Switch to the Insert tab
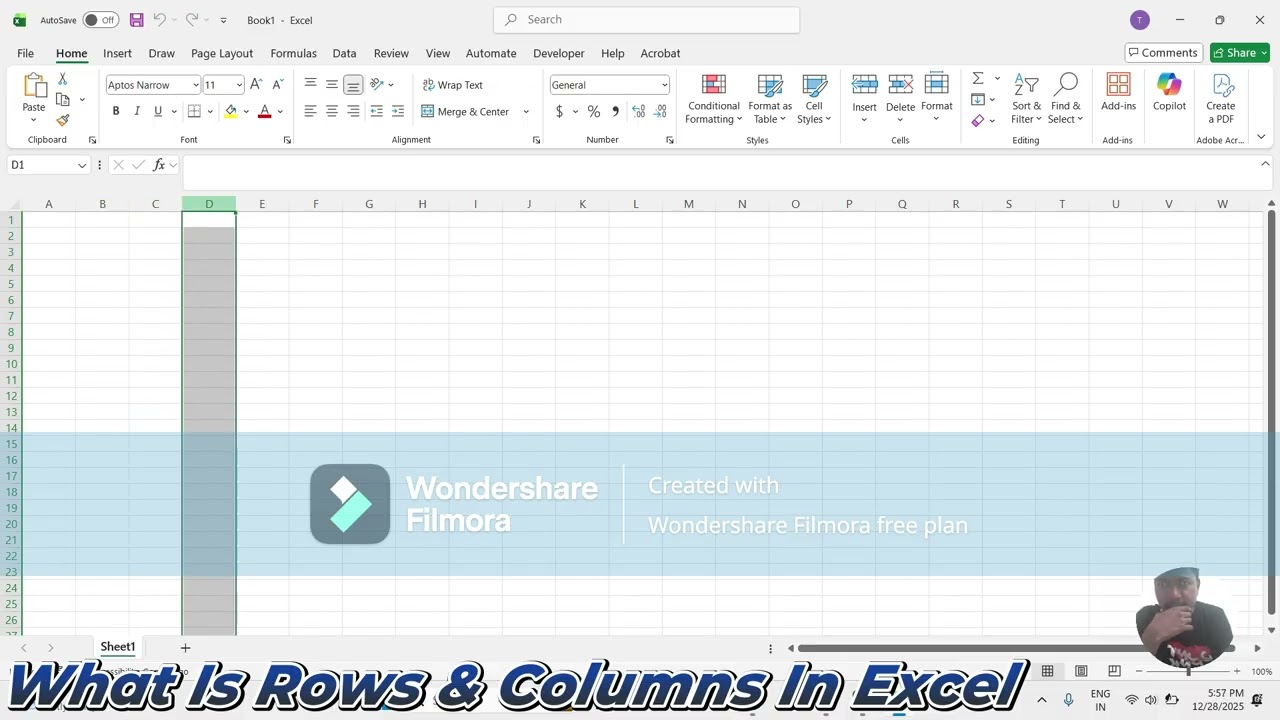1280x720 pixels. pos(117,53)
